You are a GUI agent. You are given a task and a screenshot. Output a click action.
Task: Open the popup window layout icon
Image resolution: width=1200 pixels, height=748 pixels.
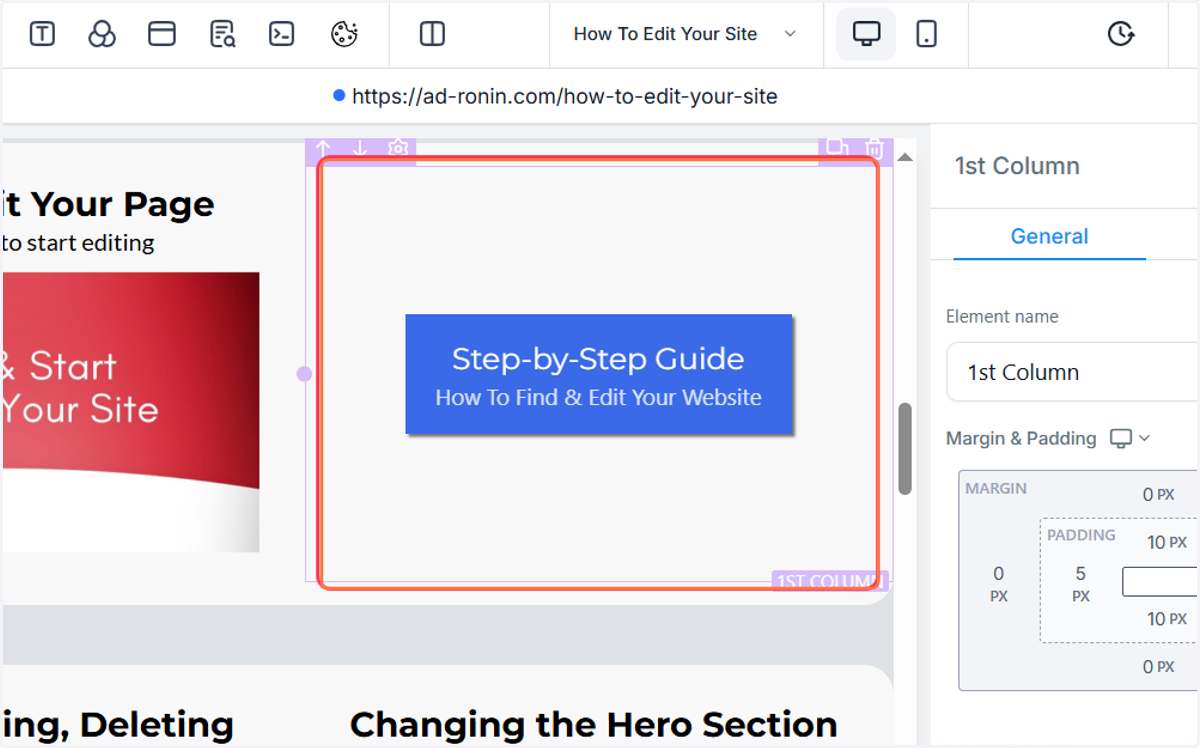[x=162, y=34]
